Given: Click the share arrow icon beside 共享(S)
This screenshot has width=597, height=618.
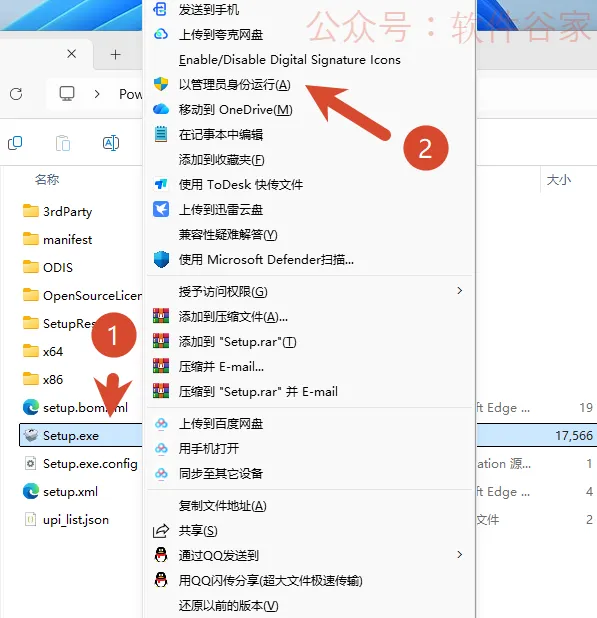Looking at the screenshot, I should 161,531.
